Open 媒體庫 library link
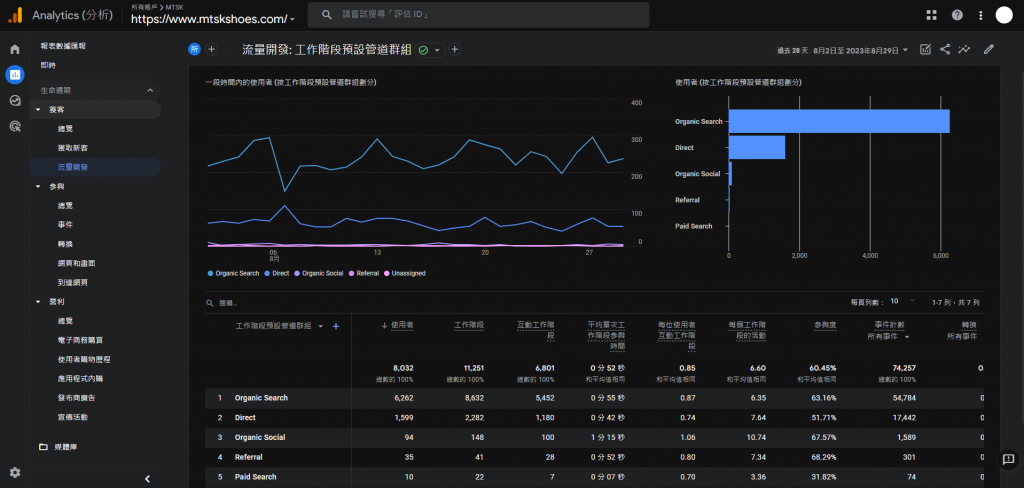This screenshot has width=1024, height=488. click(x=67, y=447)
